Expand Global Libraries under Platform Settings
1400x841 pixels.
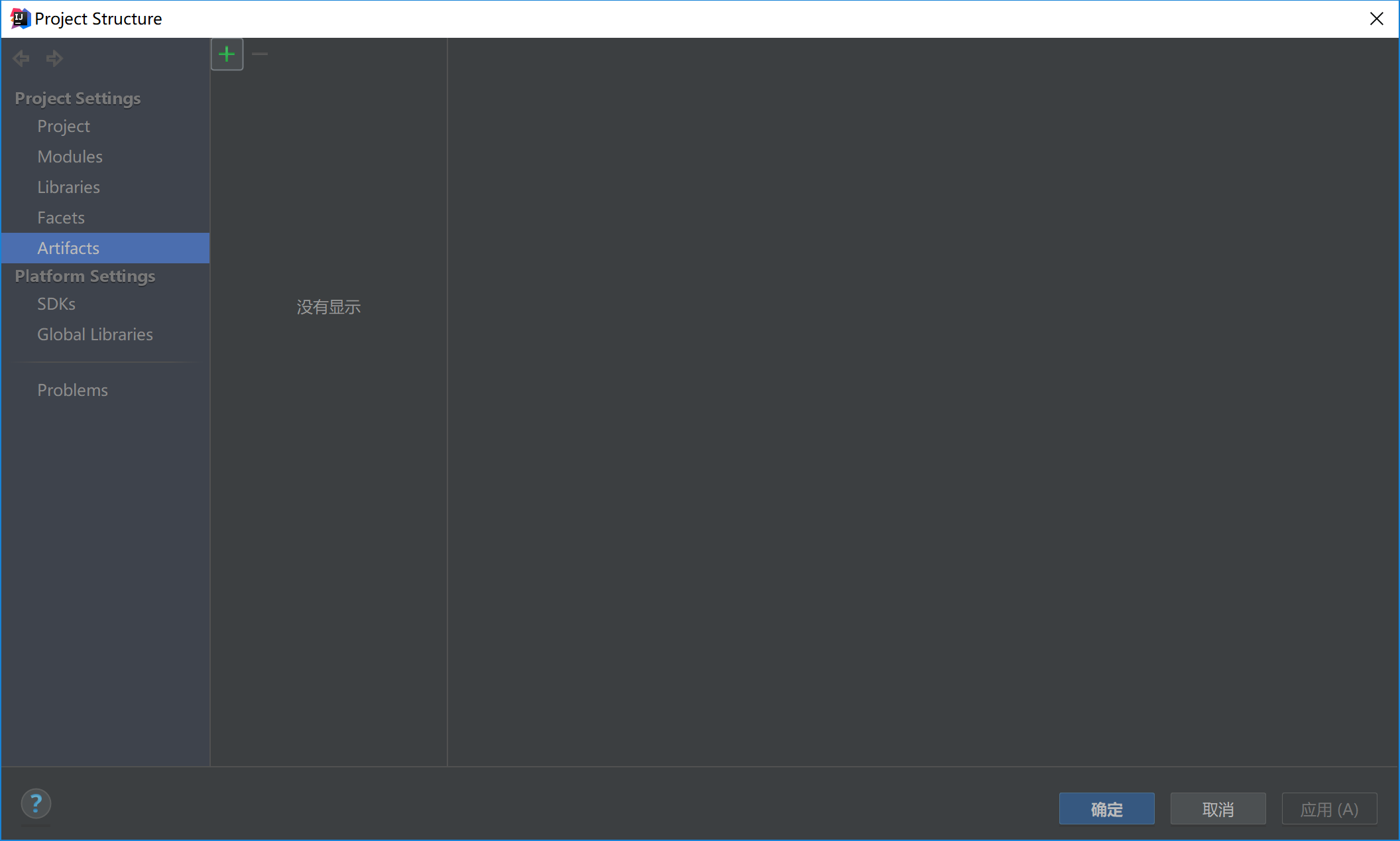[95, 334]
